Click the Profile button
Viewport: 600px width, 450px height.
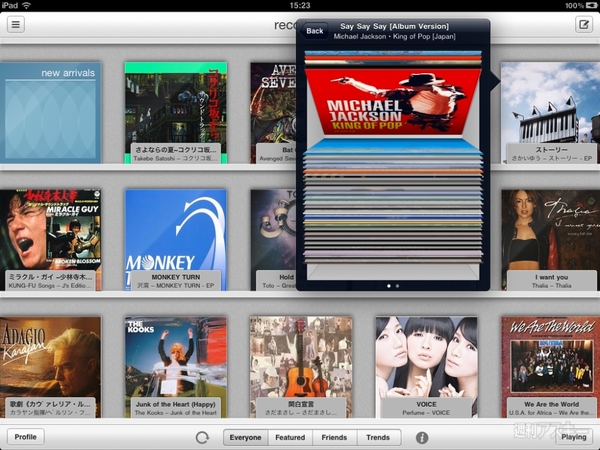pos(26,437)
